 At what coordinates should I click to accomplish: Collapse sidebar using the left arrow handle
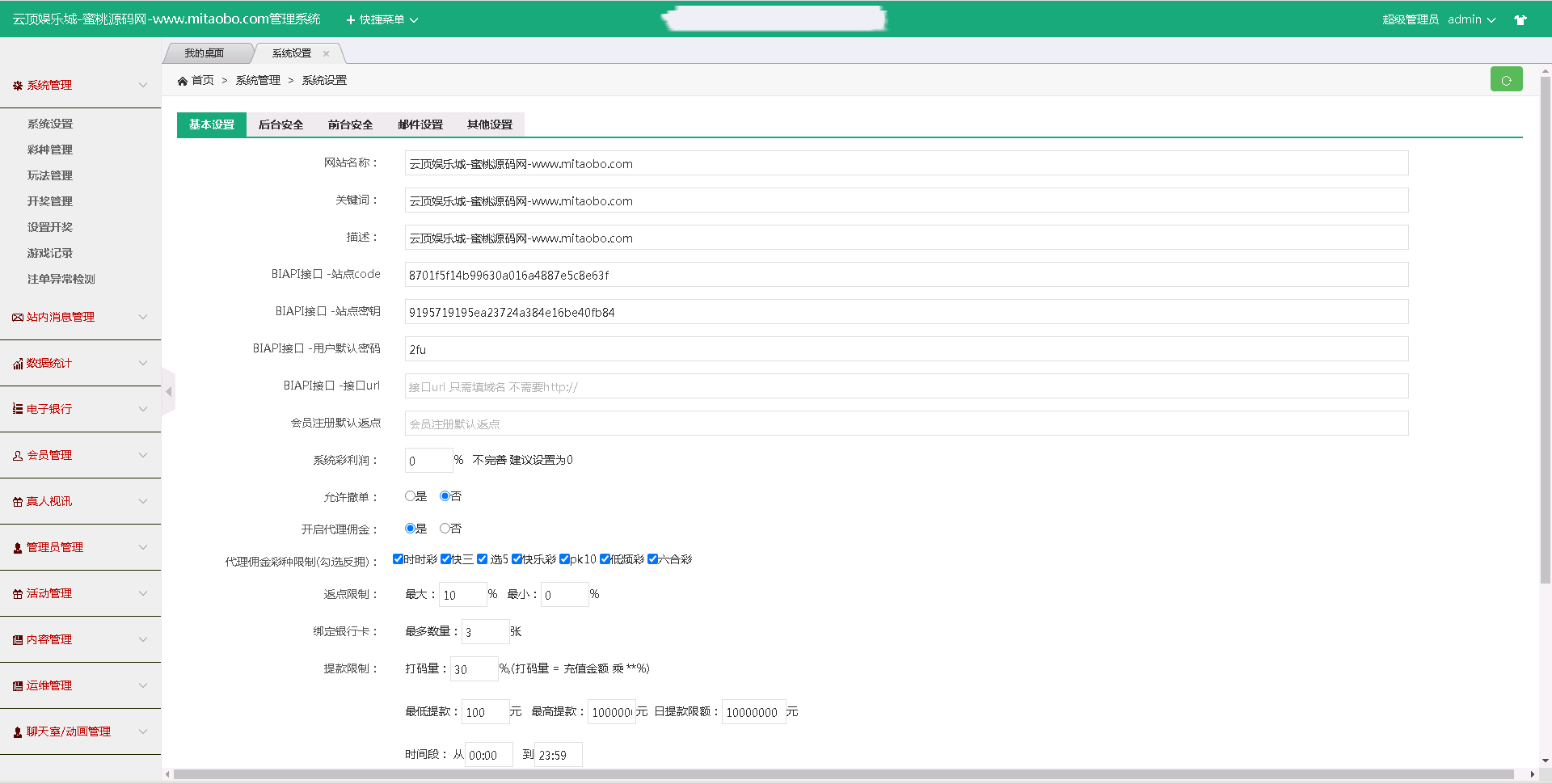[168, 392]
